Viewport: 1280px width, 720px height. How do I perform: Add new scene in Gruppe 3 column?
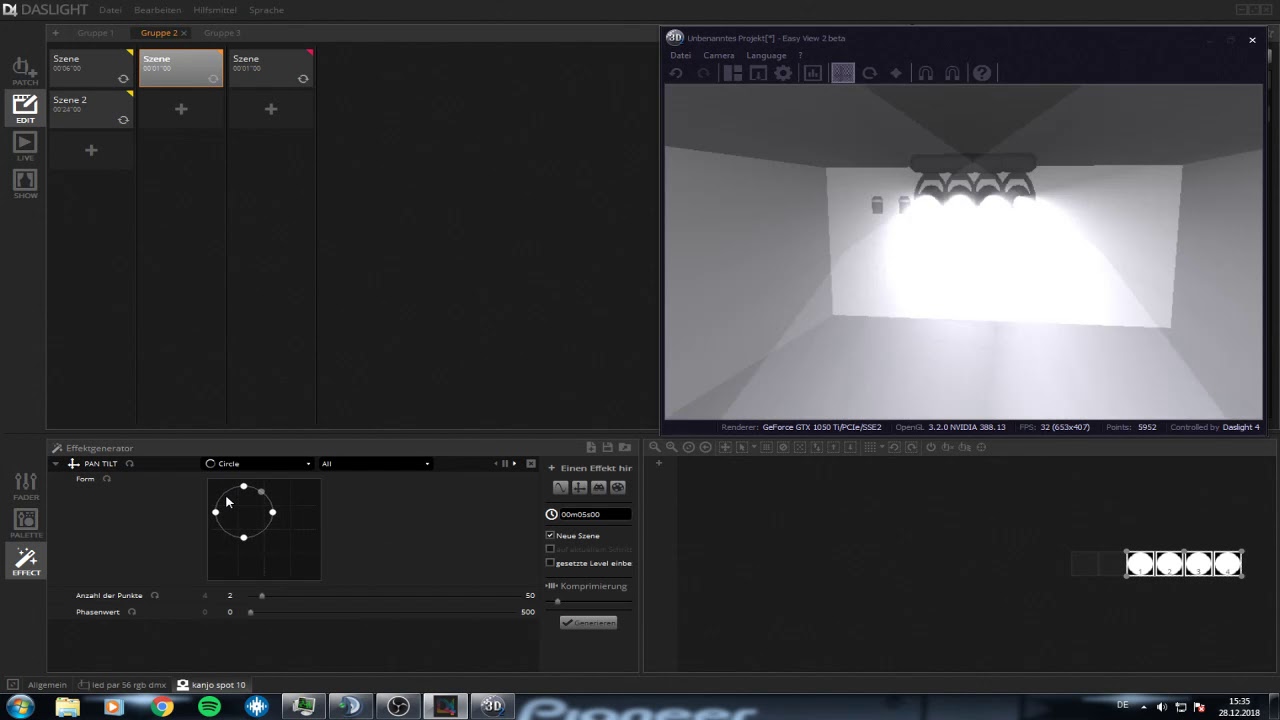[271, 109]
